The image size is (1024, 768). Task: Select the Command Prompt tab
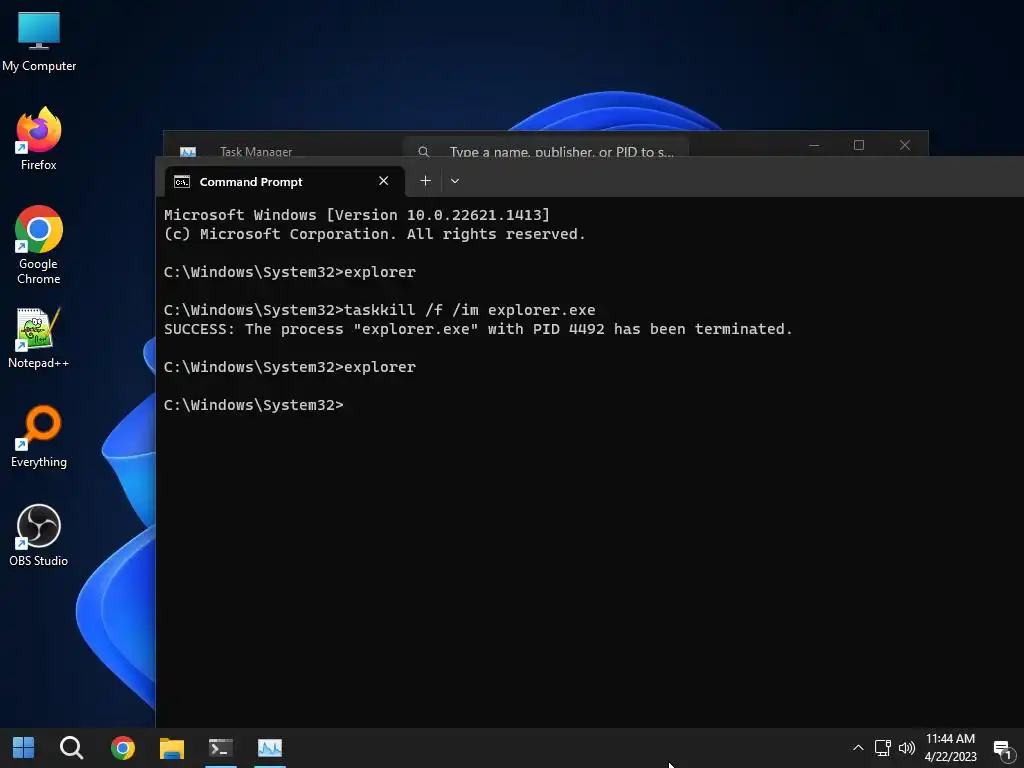[285, 182]
